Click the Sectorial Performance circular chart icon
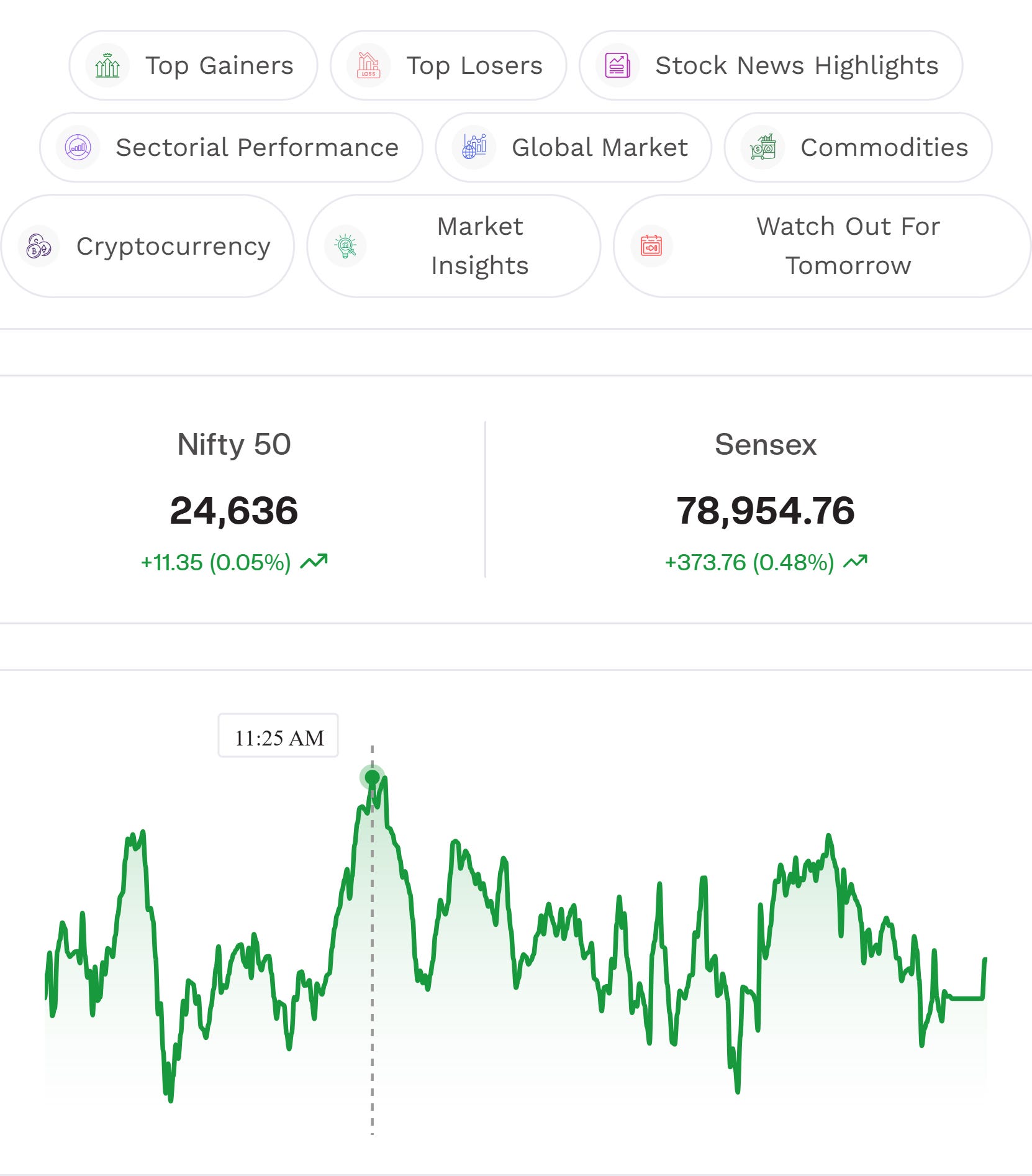 point(78,147)
